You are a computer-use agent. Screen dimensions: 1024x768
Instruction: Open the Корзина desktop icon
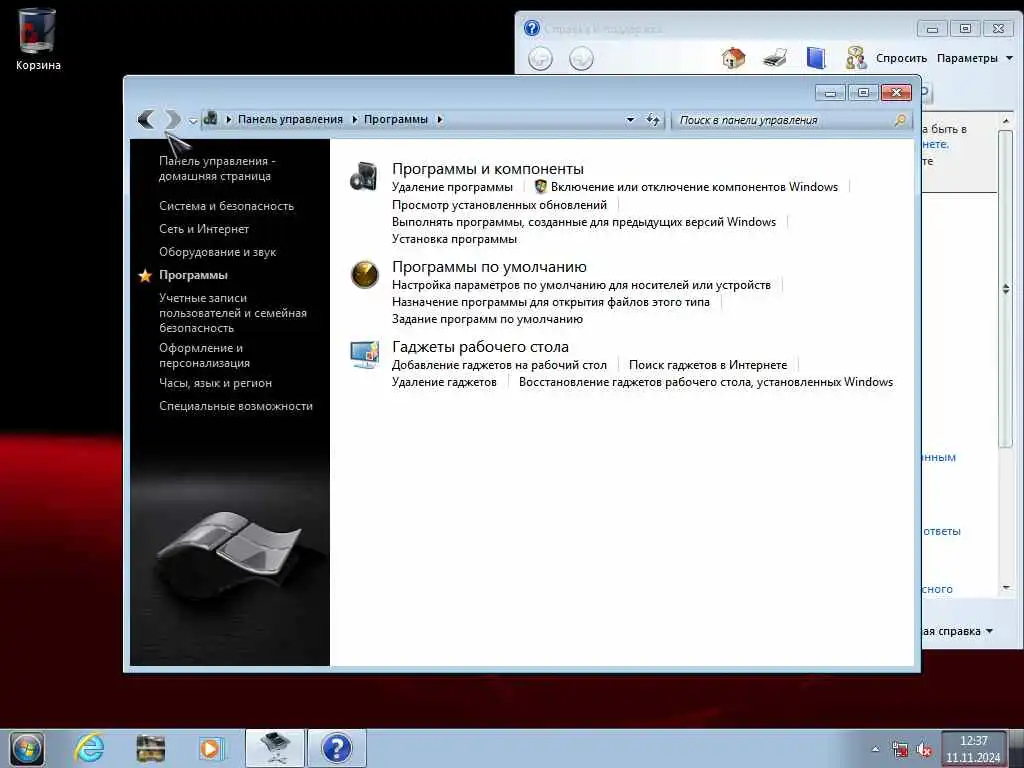click(38, 39)
